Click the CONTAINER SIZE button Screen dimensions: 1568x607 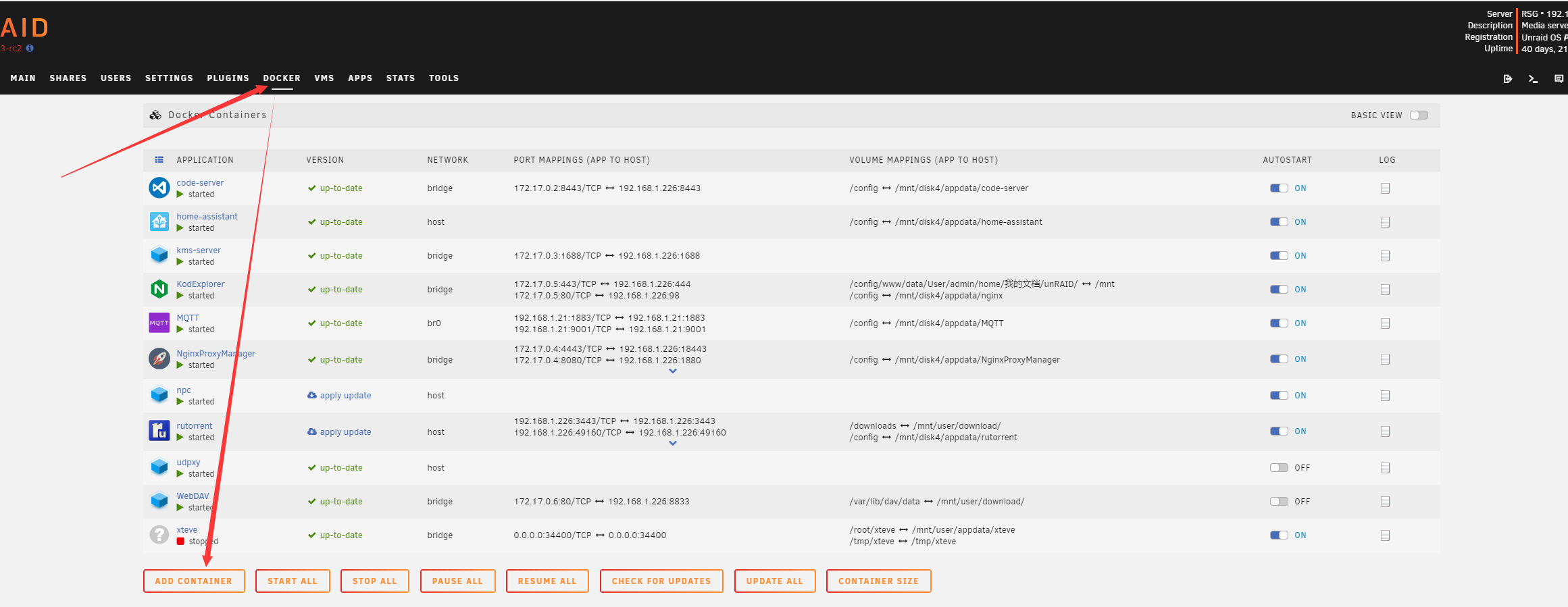tap(879, 581)
